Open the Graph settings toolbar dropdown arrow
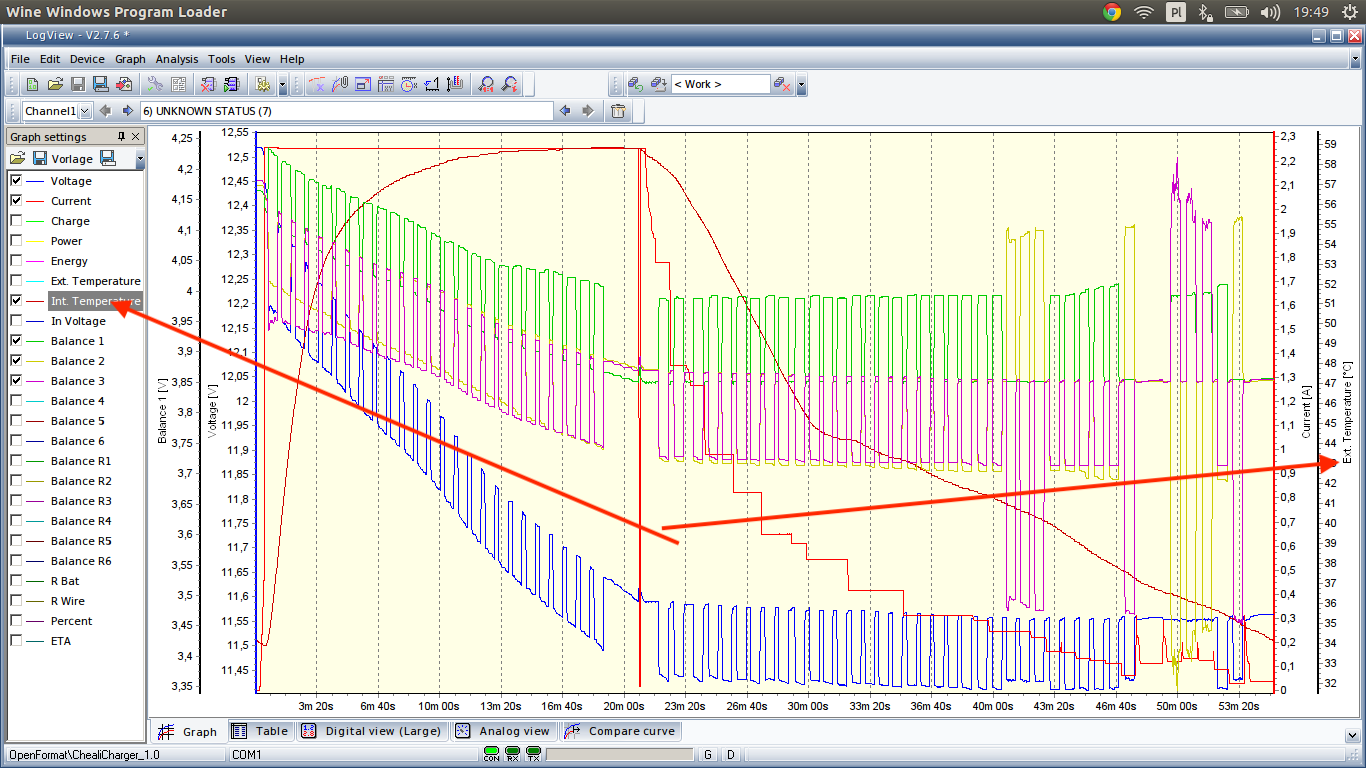 [x=140, y=160]
